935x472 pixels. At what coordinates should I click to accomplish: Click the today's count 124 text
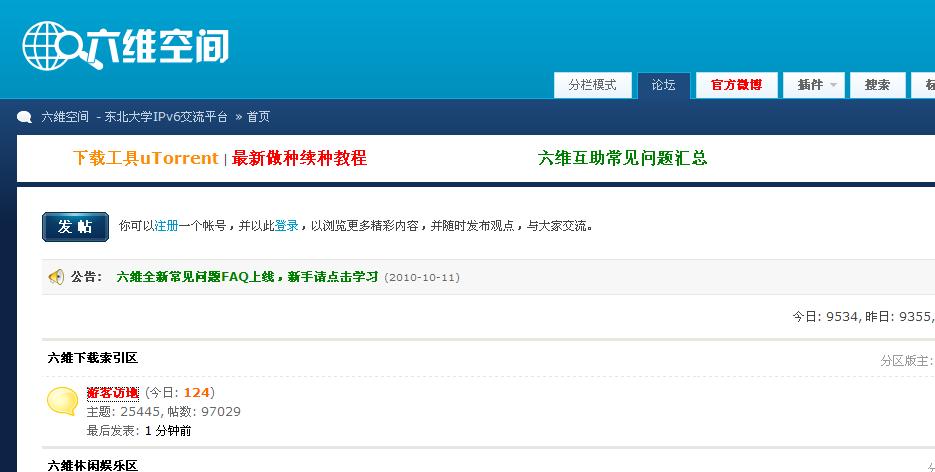[x=196, y=393]
